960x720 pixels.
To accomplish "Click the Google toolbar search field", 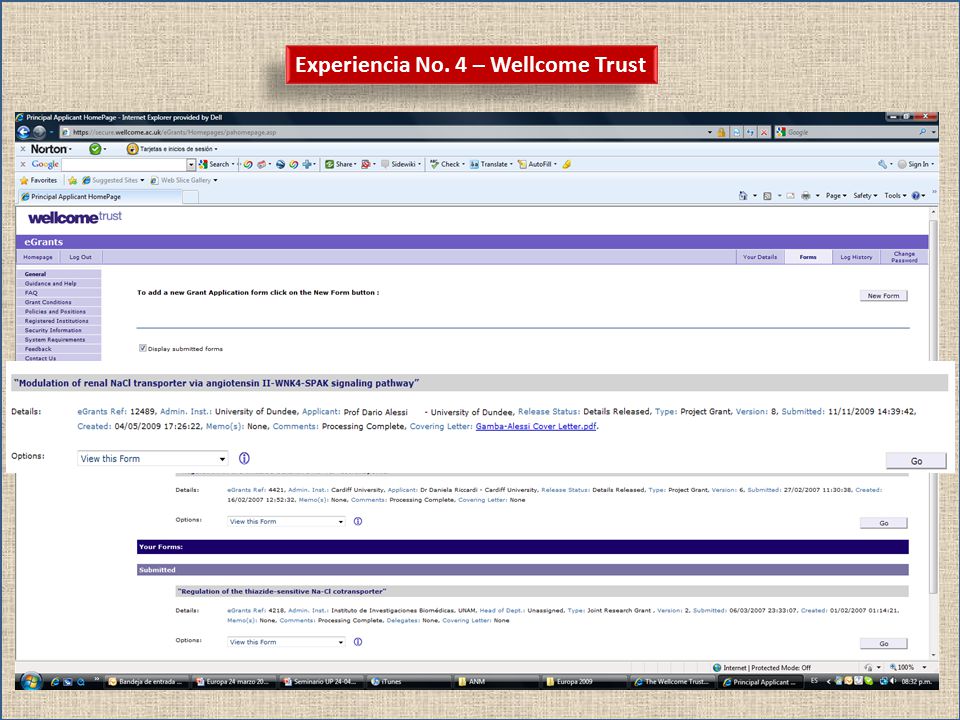I will click(x=124, y=164).
